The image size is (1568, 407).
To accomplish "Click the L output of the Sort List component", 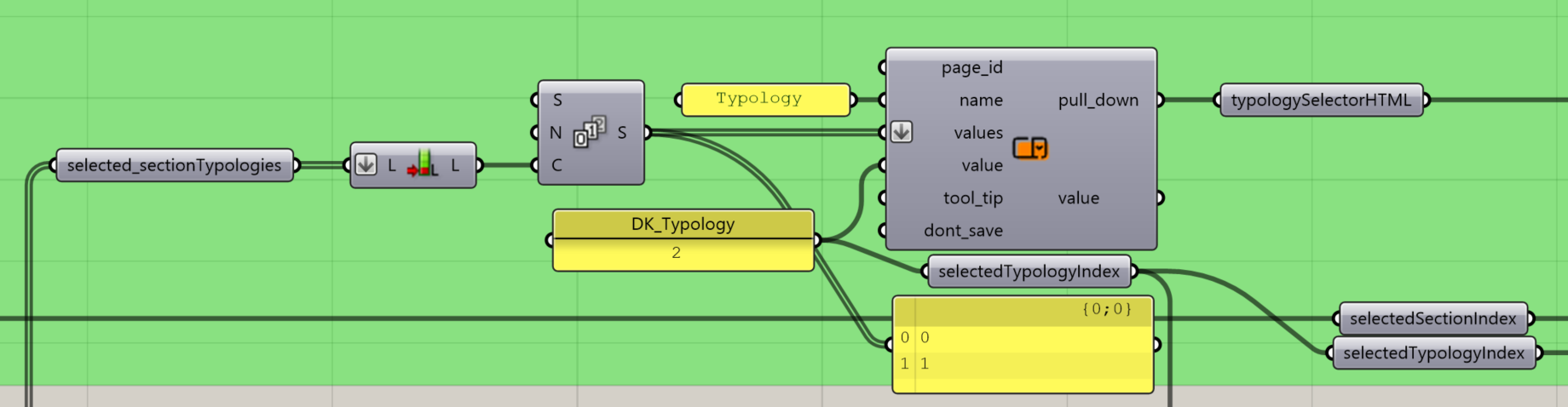I will (455, 165).
